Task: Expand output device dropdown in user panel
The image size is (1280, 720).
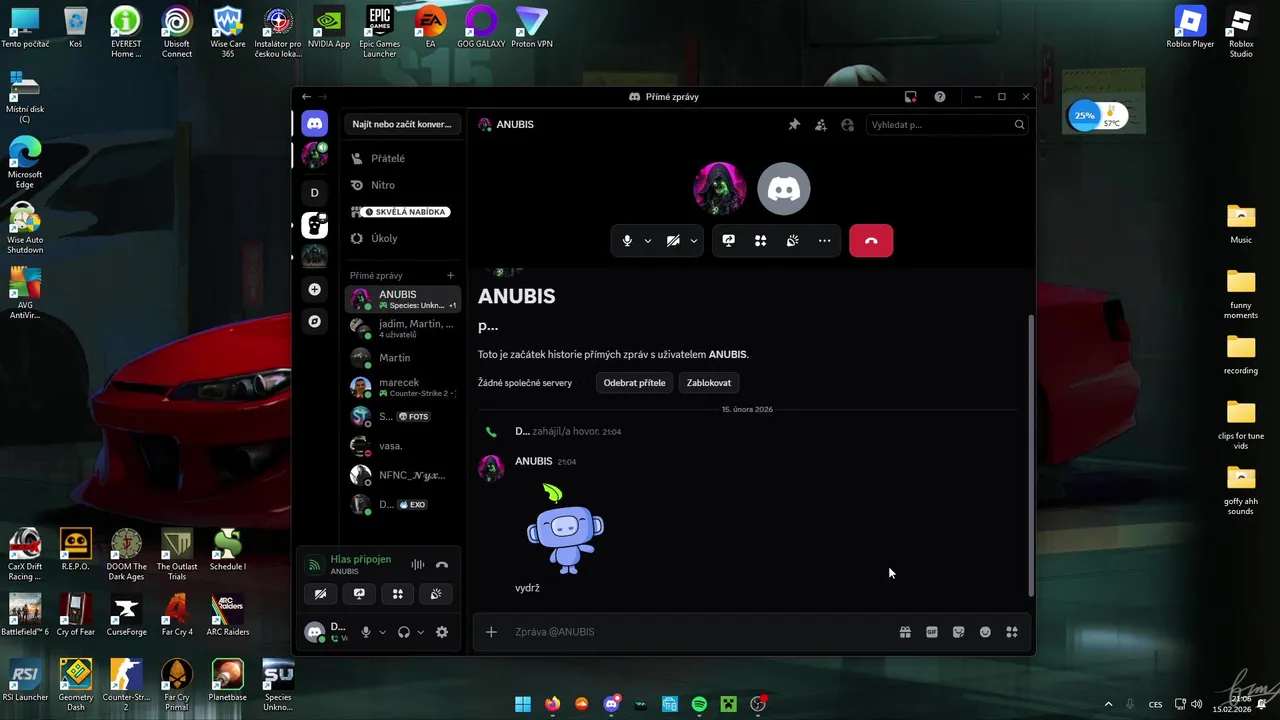Action: coord(420,632)
